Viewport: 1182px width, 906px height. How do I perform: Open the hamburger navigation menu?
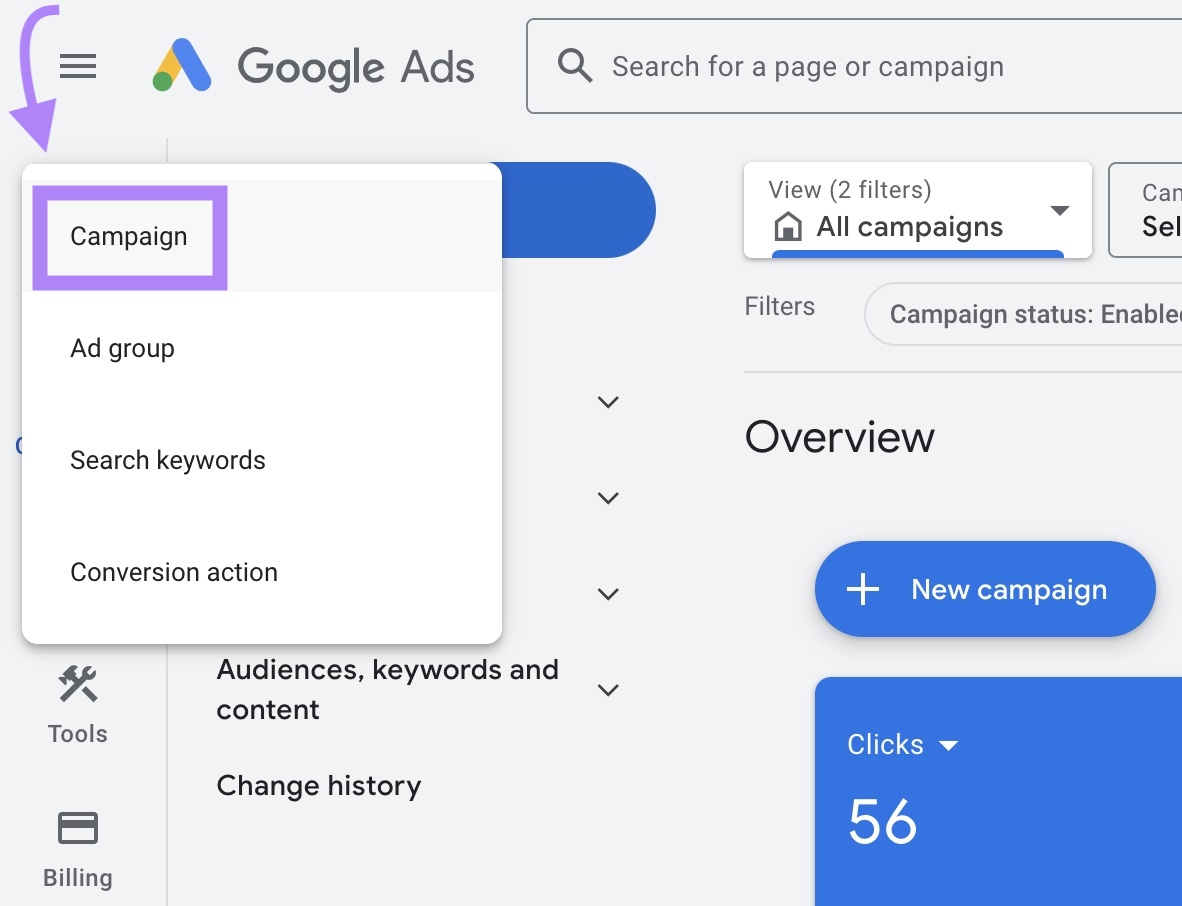[77, 66]
